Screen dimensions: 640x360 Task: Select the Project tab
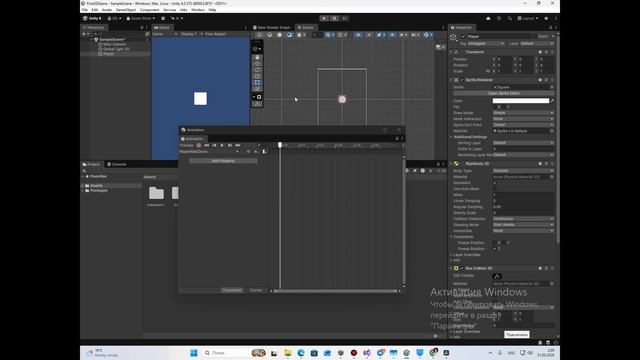click(x=91, y=164)
